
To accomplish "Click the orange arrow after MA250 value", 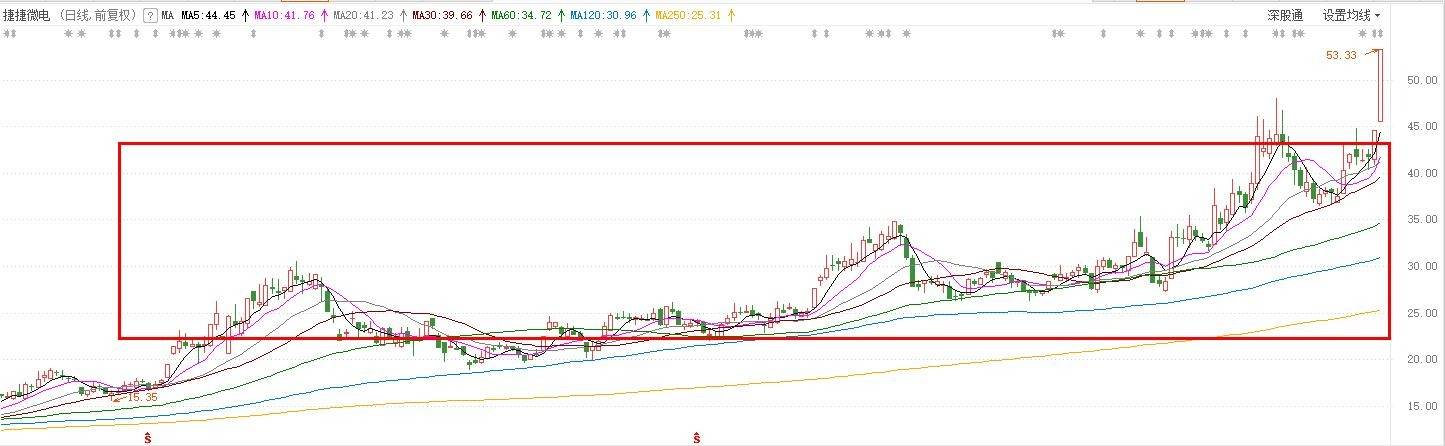I will click(730, 16).
